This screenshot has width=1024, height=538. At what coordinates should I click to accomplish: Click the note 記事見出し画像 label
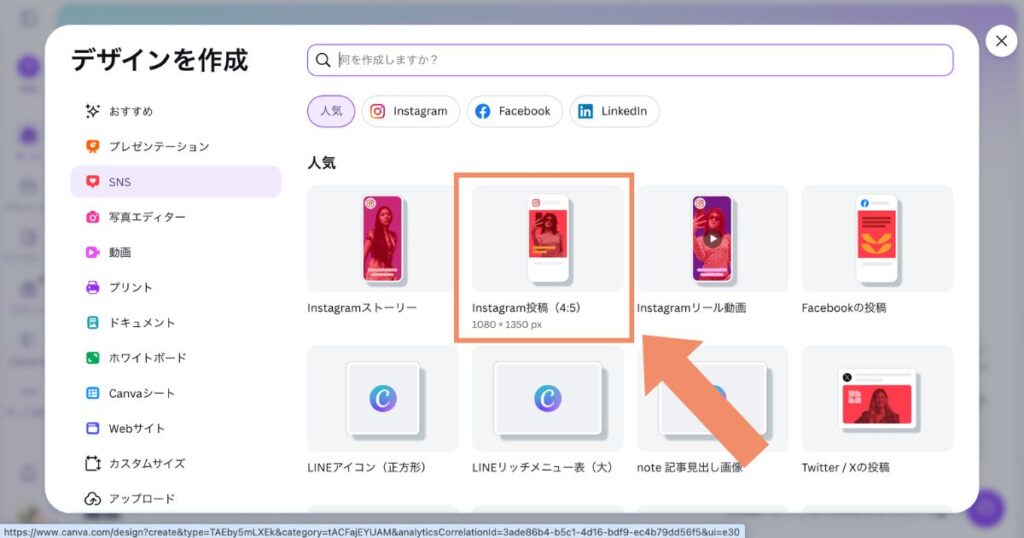click(x=690, y=467)
